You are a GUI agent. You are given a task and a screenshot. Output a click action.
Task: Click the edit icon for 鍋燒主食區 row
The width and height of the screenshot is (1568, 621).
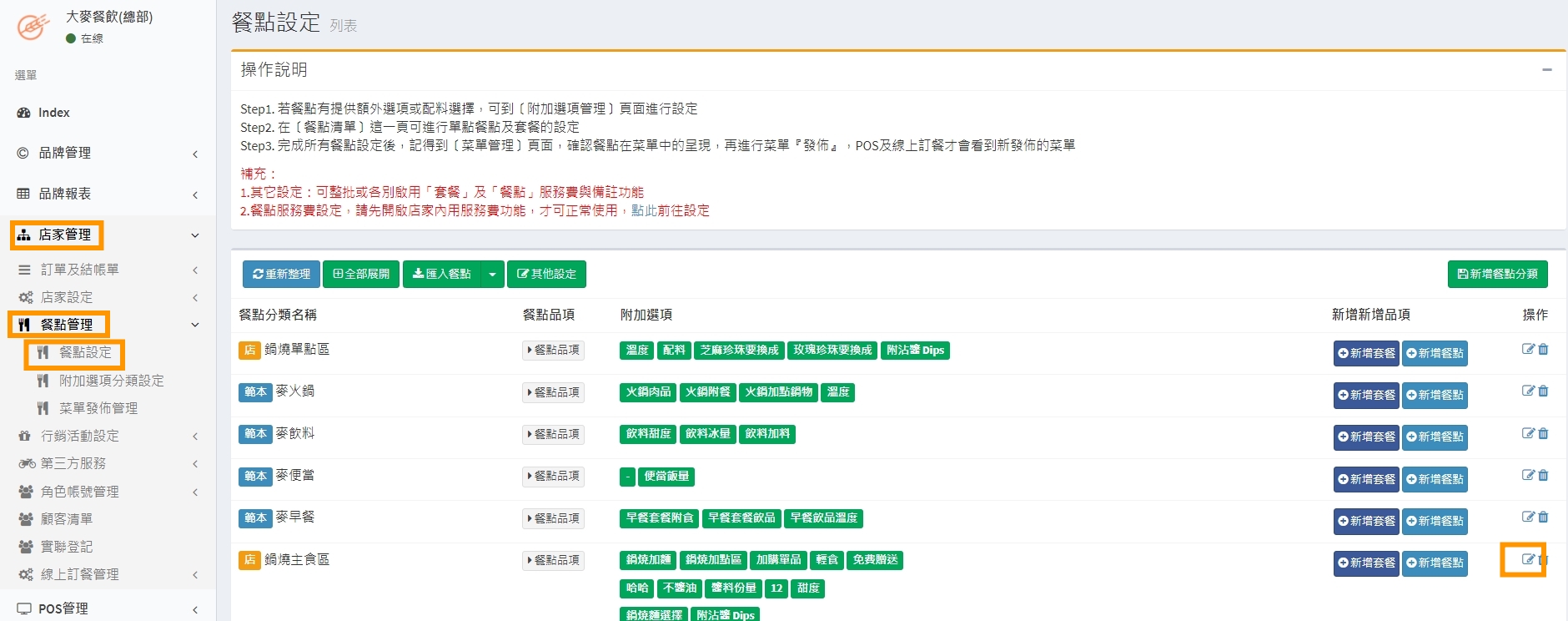(1527, 559)
